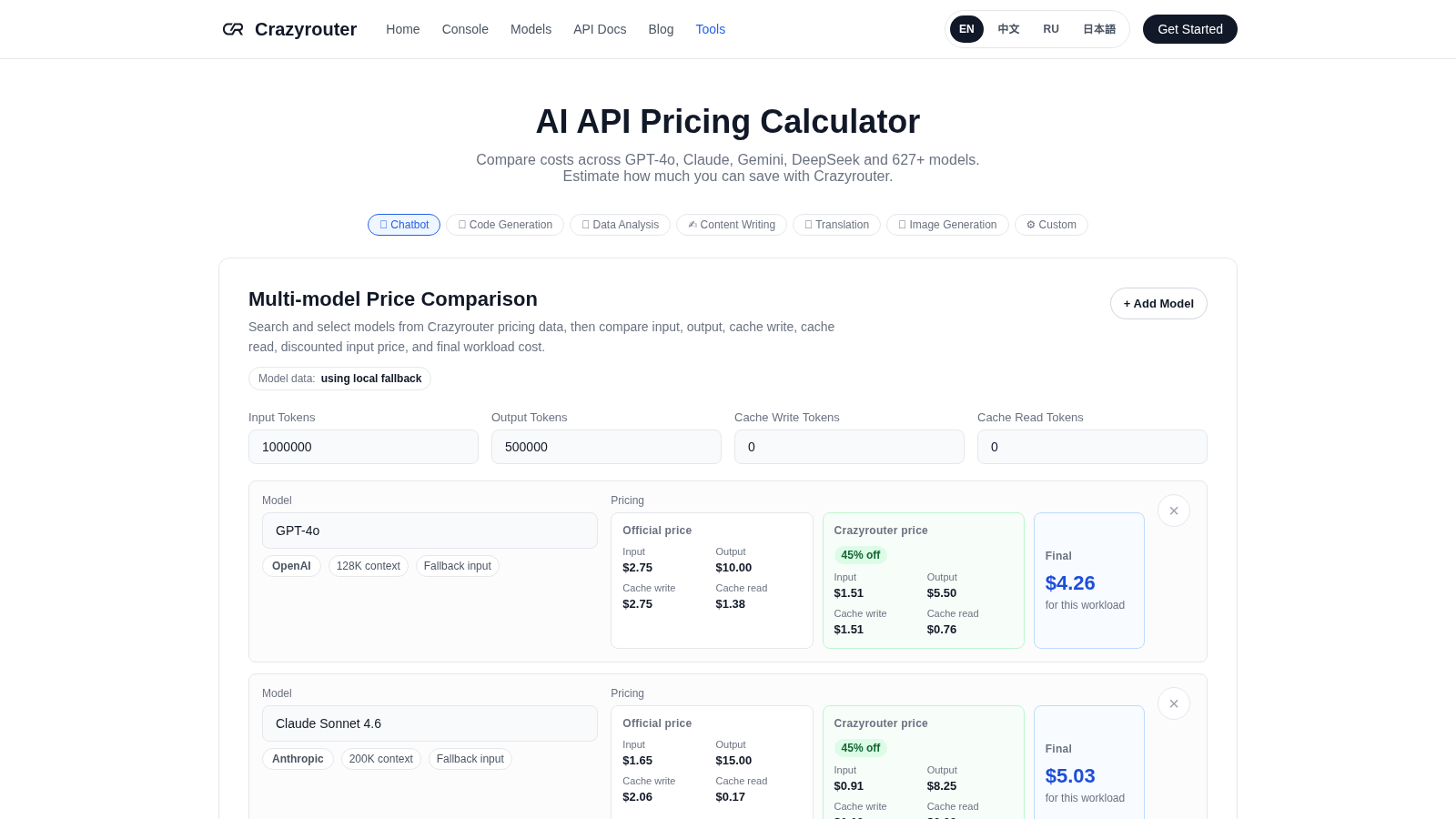
Task: Switch language to RU
Action: (1051, 29)
